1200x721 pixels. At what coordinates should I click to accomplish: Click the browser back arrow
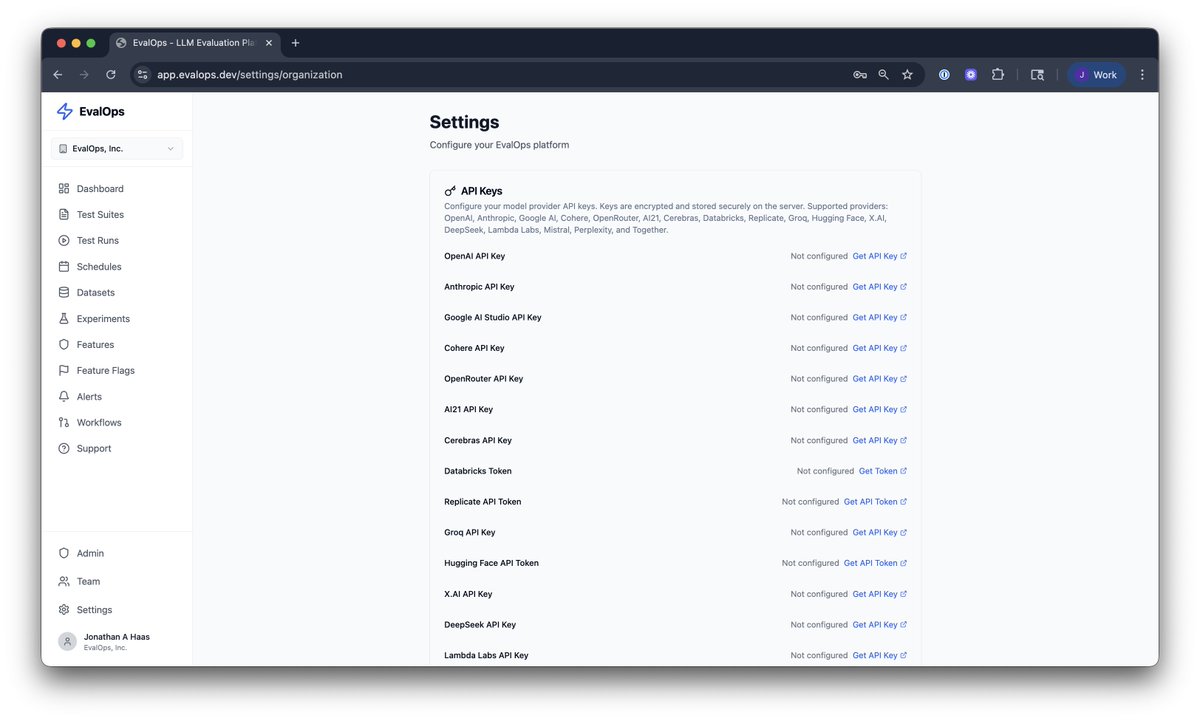click(58, 75)
